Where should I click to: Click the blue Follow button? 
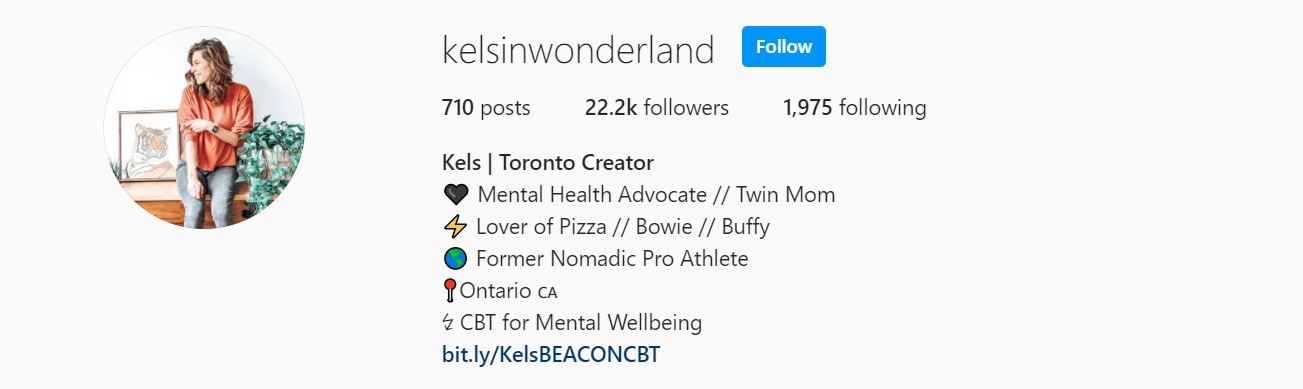[x=783, y=47]
